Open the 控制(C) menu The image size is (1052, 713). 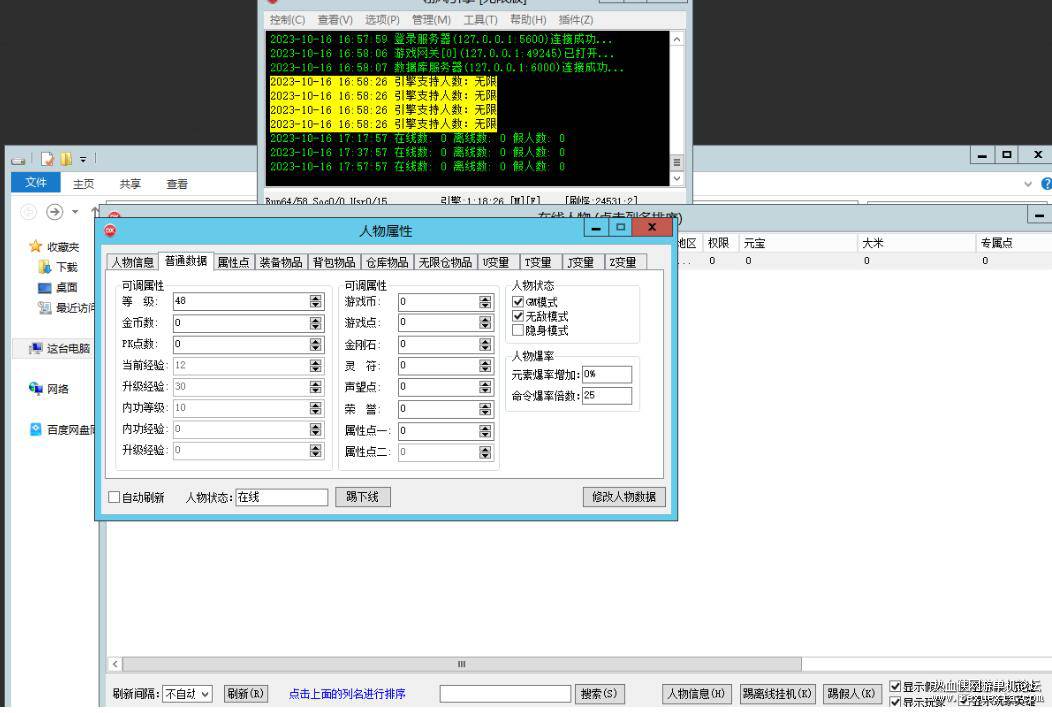(x=287, y=20)
